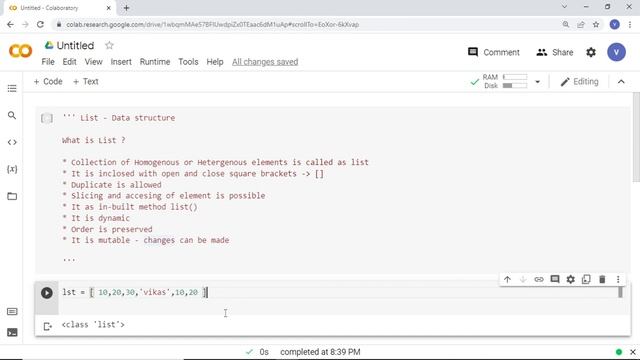The width and height of the screenshot is (640, 360).
Task: Open the File menu
Action: [48, 62]
